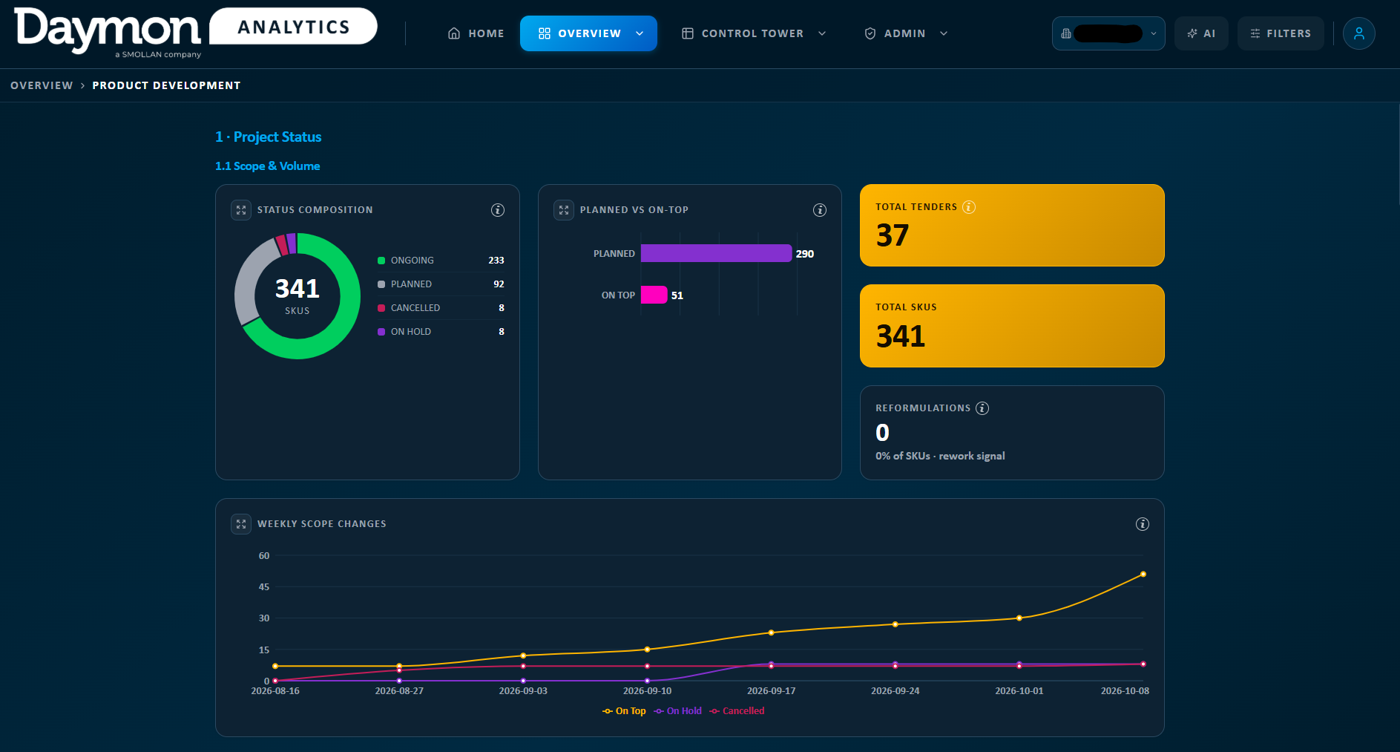This screenshot has height=752, width=1400.
Task: Click the '0% of SKUs · rework signal' text
Action: pos(940,456)
